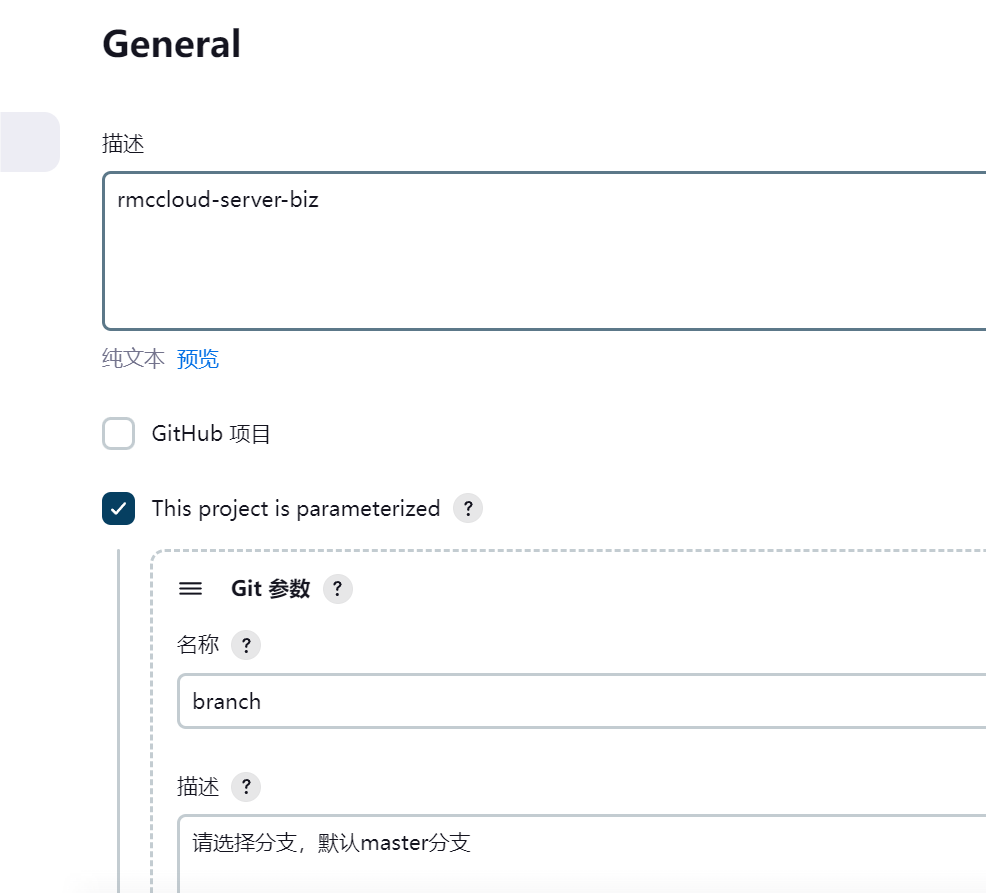Click help icon beside parameter 描述 label
This screenshot has width=986, height=893.
click(246, 787)
